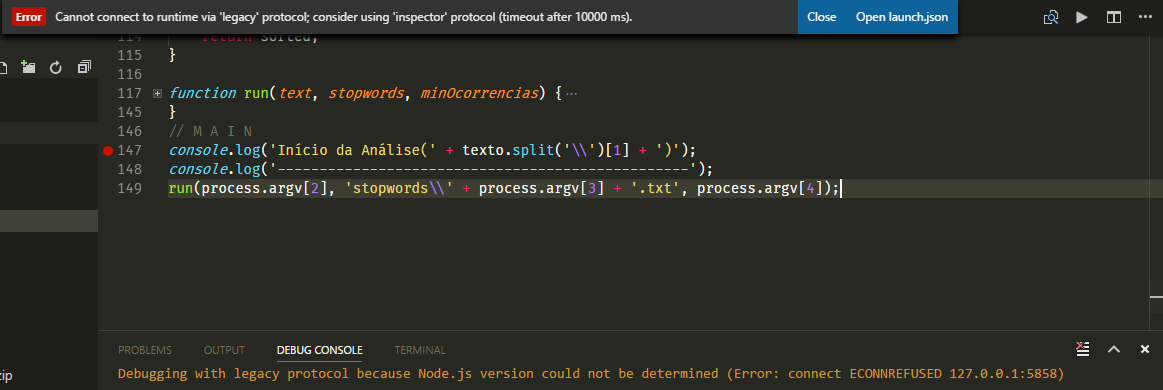Maximize the bottom panel with chevron
This screenshot has width=1163, height=390.
coord(1113,349)
